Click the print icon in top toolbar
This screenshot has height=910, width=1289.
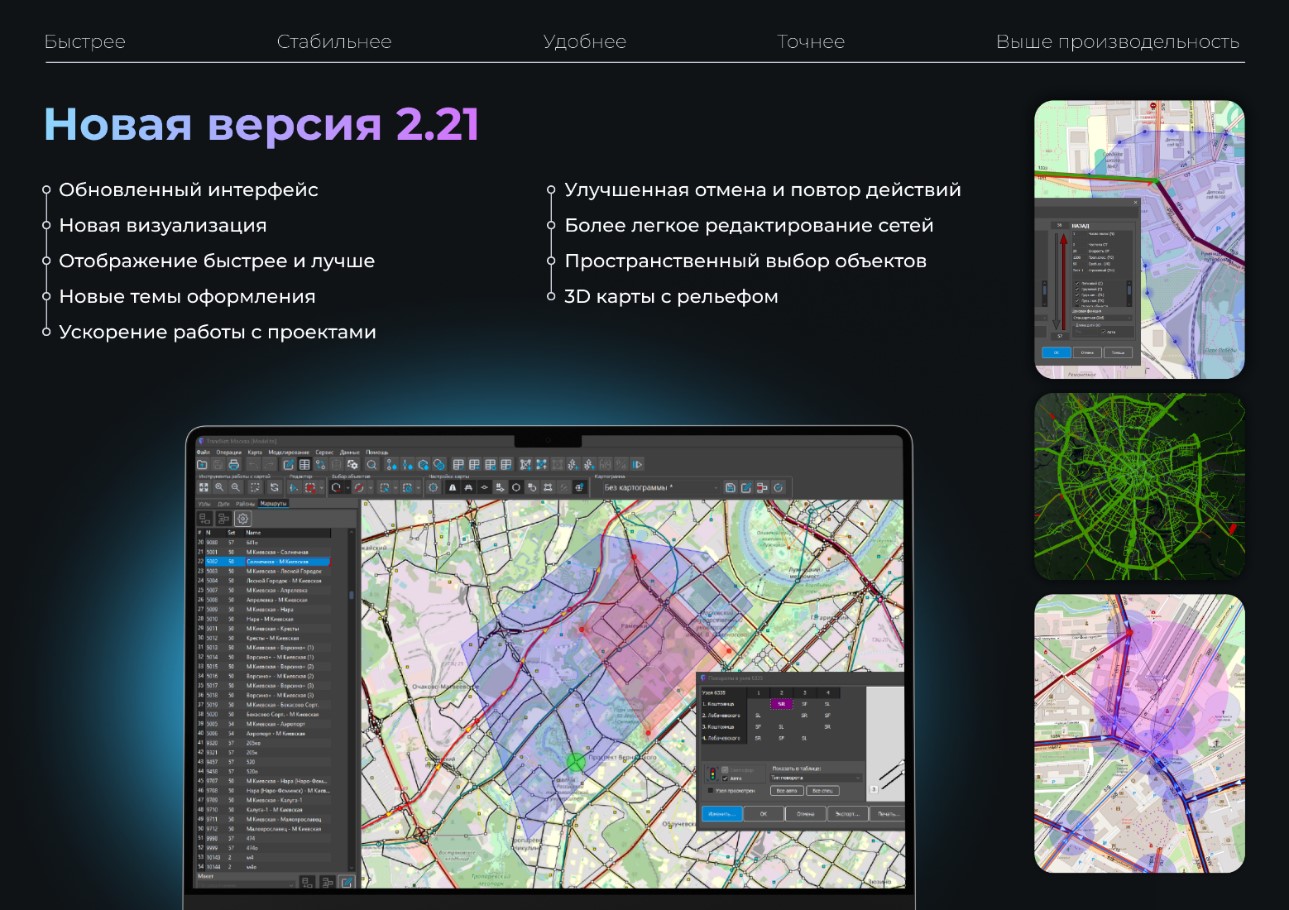233,465
